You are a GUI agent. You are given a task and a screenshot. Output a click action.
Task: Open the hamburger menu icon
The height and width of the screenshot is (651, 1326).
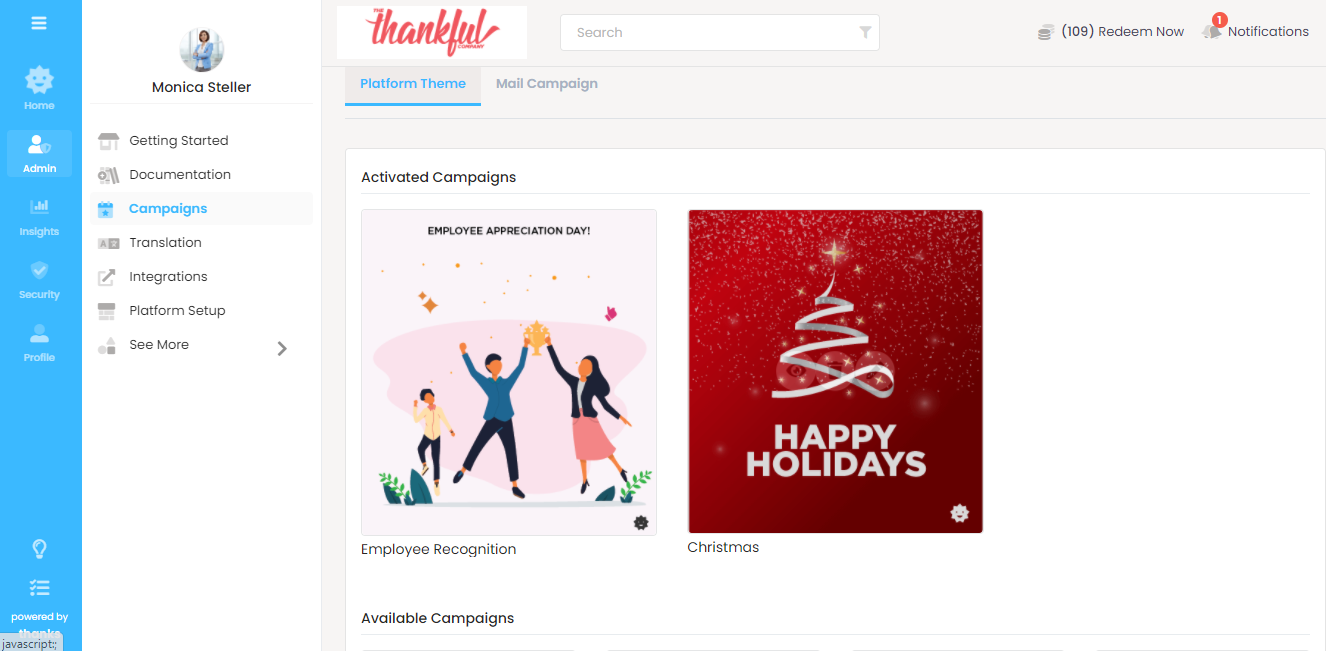39,23
